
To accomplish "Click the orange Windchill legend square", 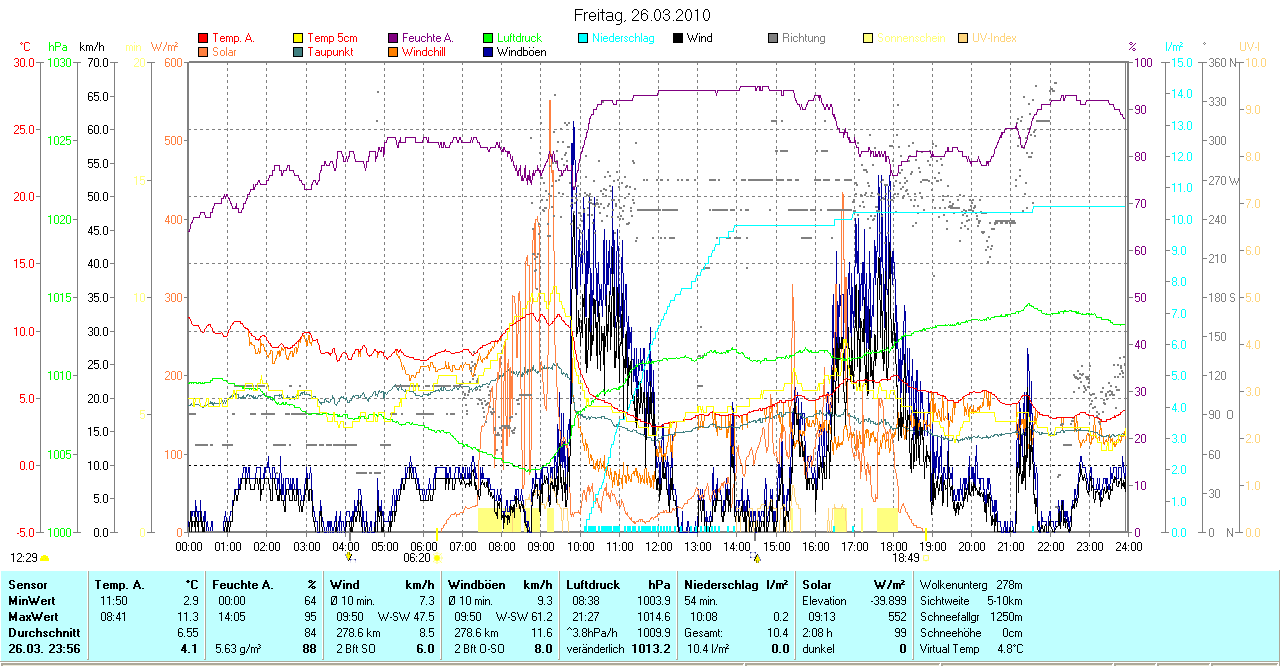I will pyautogui.click(x=394, y=52).
